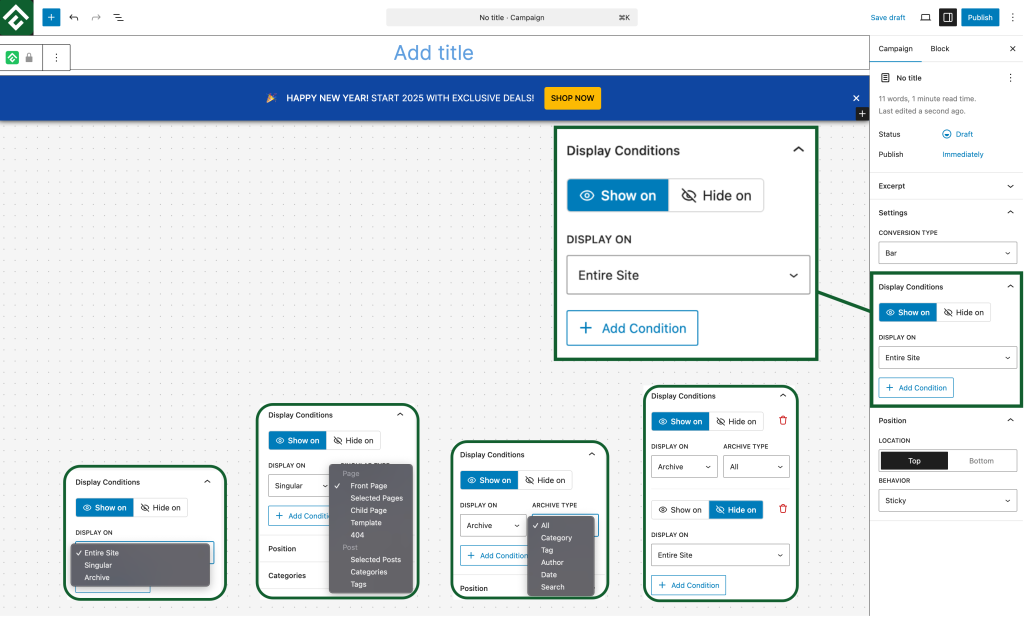The image size is (1024, 617).
Task: Select Hide on in sidebar Display Conditions
Action: pyautogui.click(x=964, y=312)
